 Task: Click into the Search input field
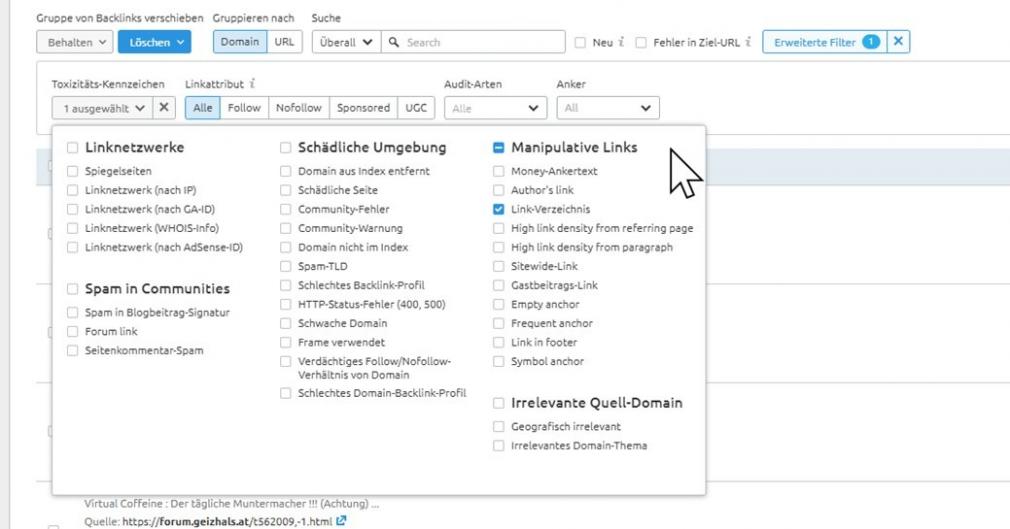(473, 42)
